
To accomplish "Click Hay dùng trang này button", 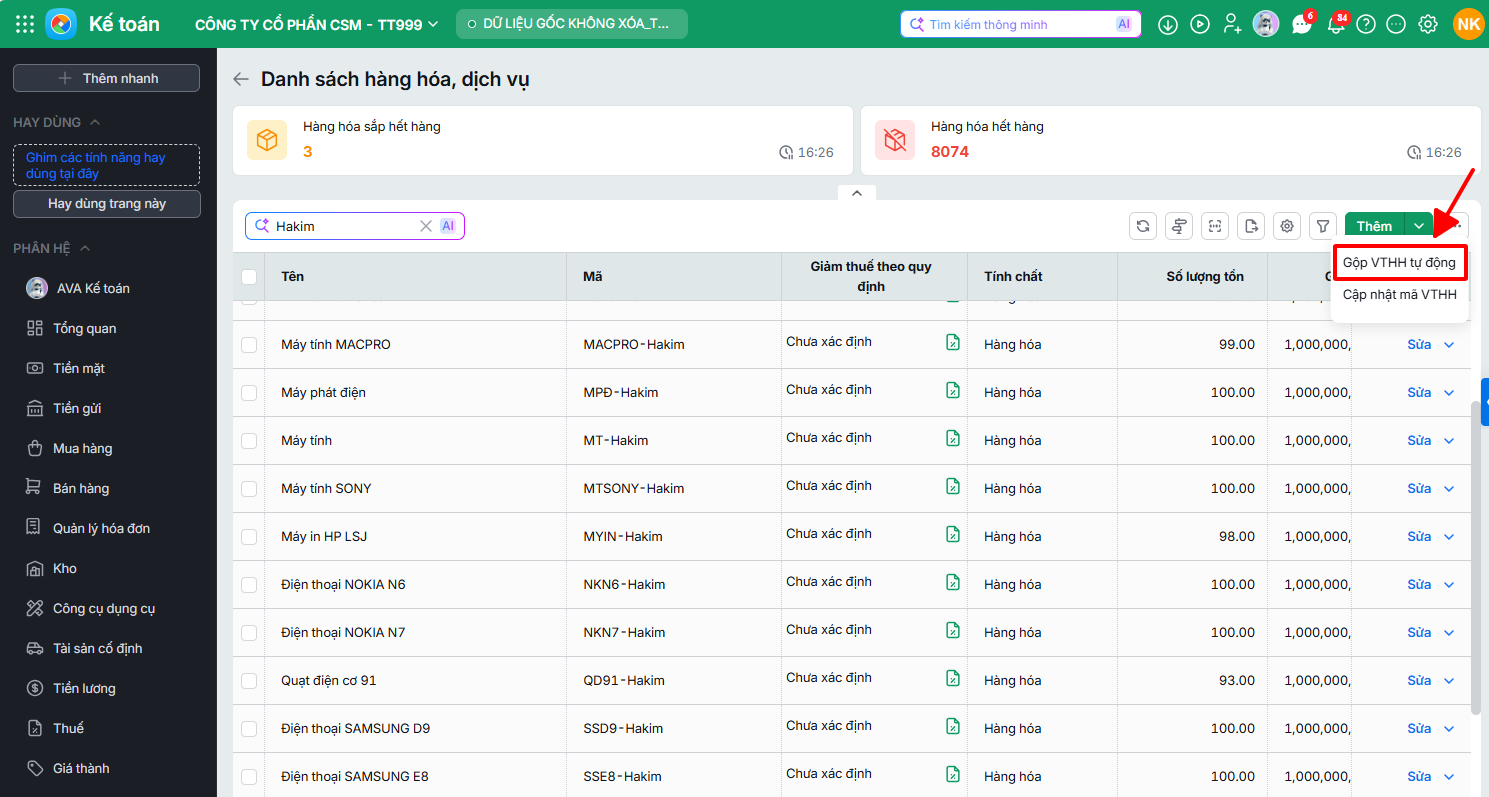I will tap(107, 204).
